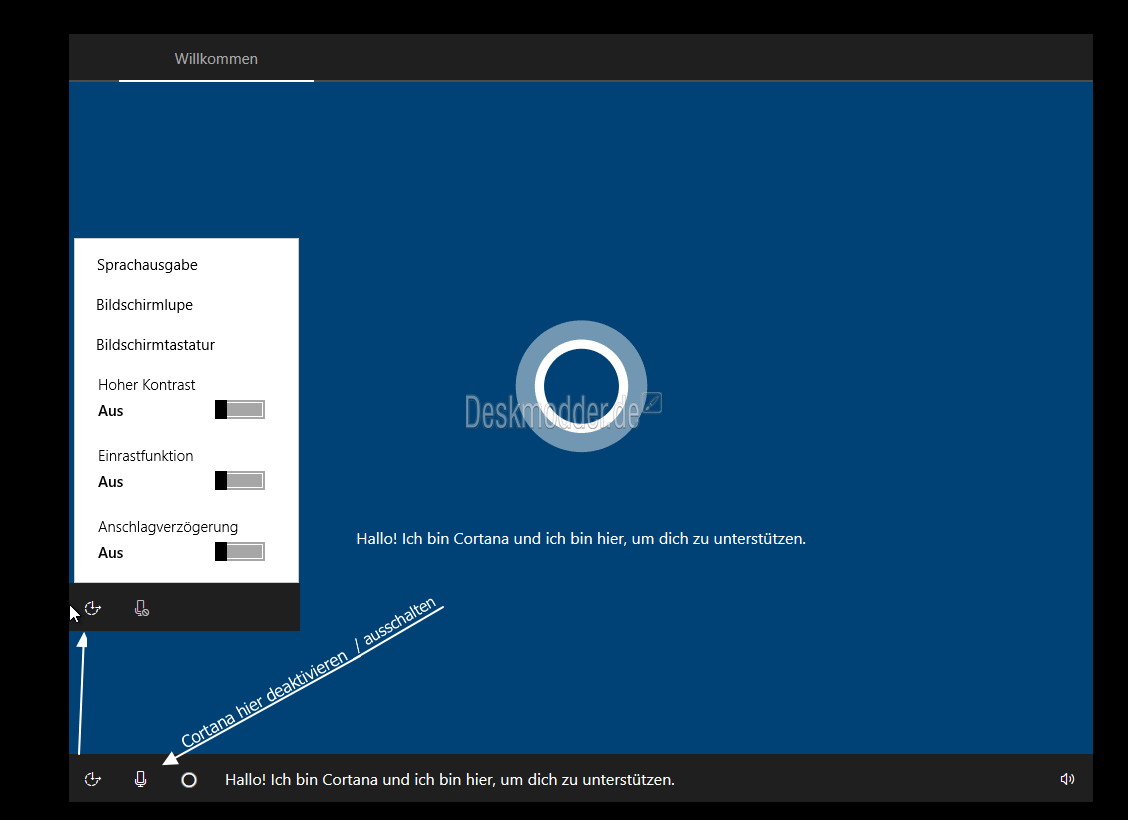Adjust volume via speaker icon
Screen dimensions: 1128x820
(1068, 779)
